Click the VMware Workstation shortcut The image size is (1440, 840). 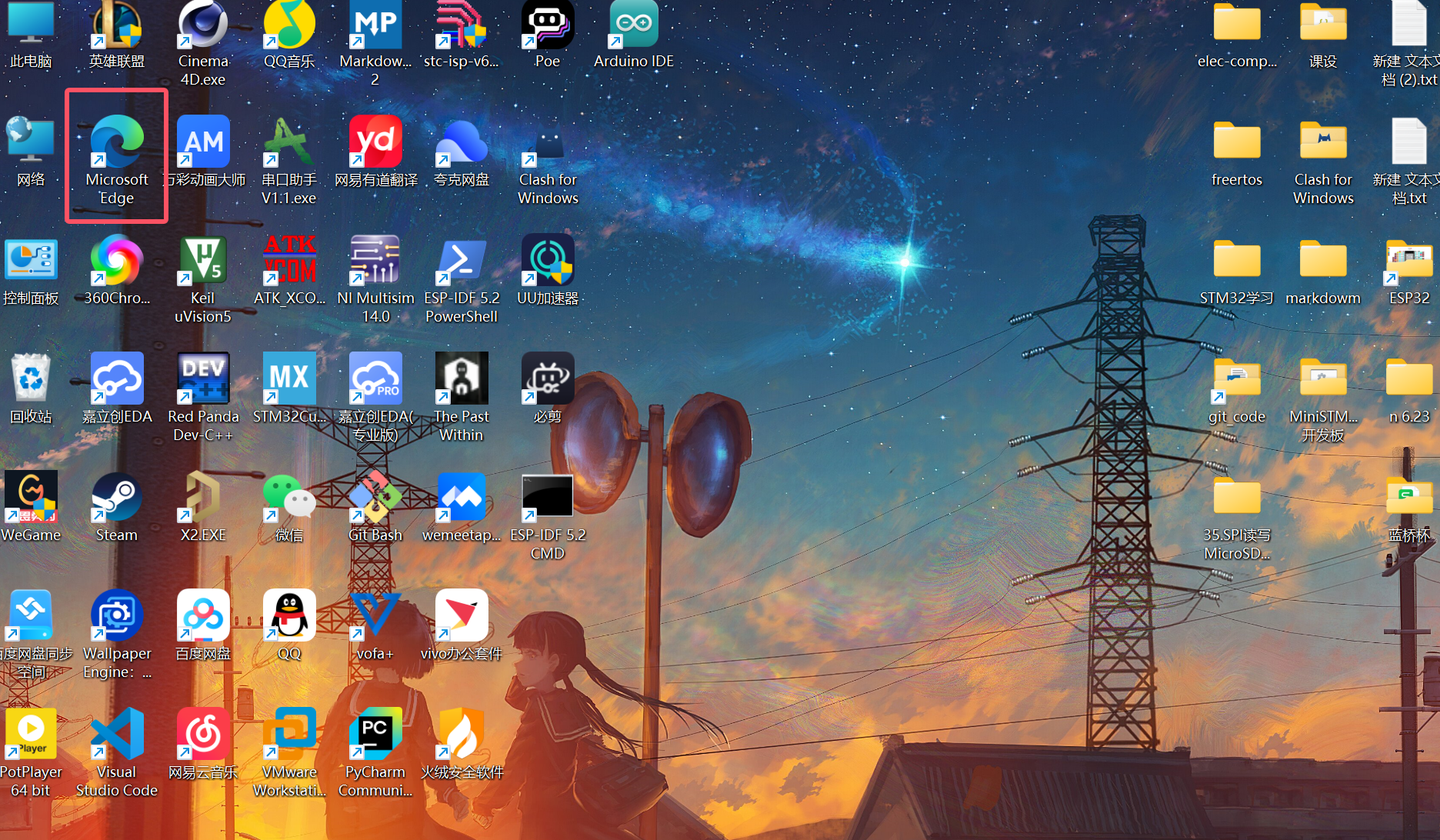(x=289, y=734)
